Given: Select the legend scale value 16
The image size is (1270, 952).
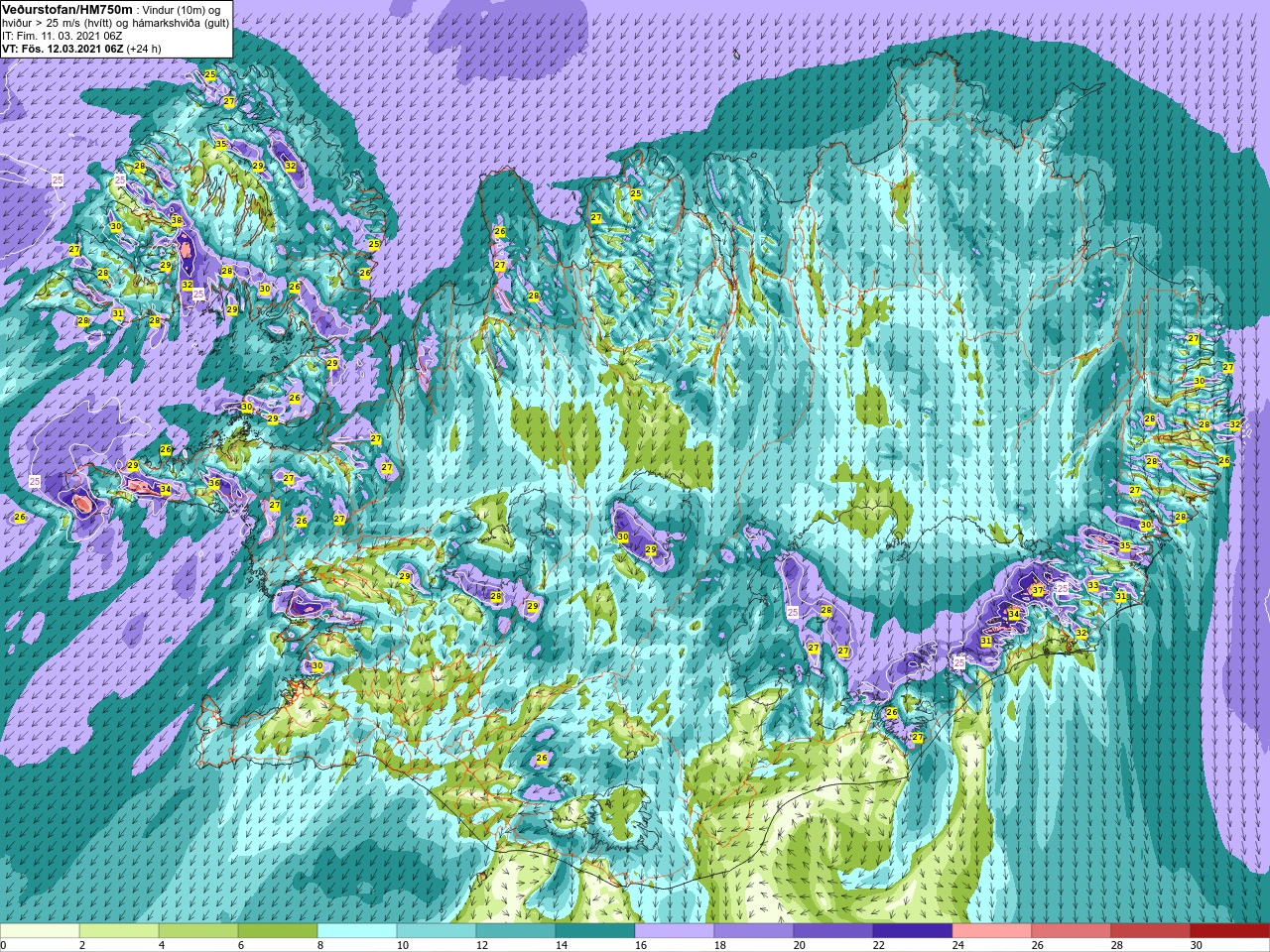Looking at the screenshot, I should (x=641, y=945).
